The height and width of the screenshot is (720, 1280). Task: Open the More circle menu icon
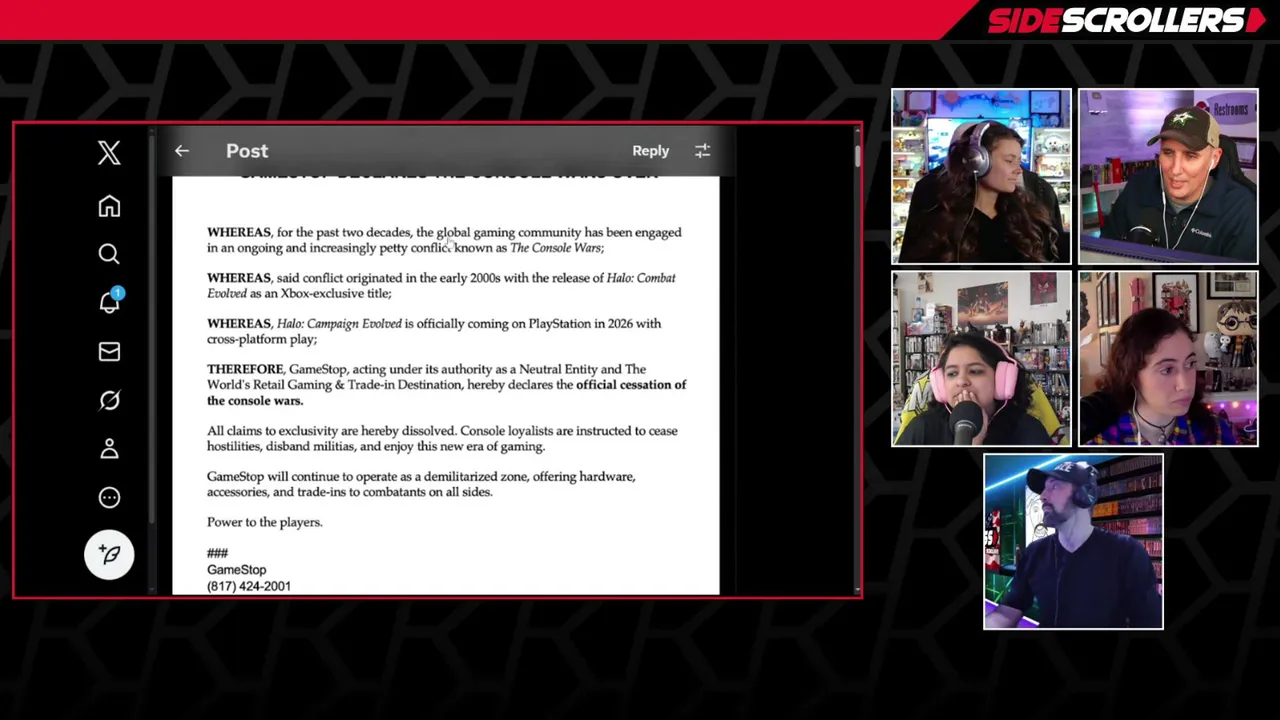109,497
